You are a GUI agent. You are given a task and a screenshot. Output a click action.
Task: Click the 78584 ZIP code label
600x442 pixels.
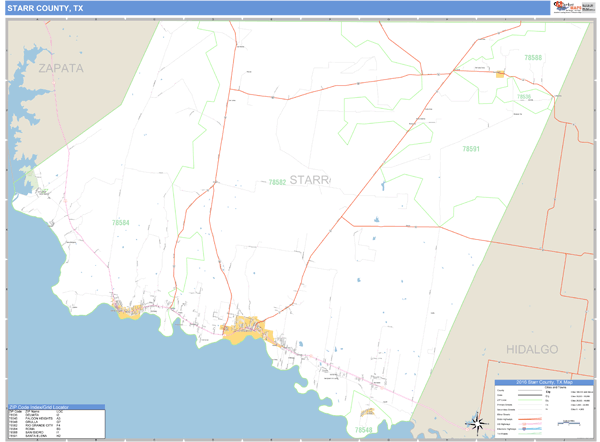pos(121,222)
